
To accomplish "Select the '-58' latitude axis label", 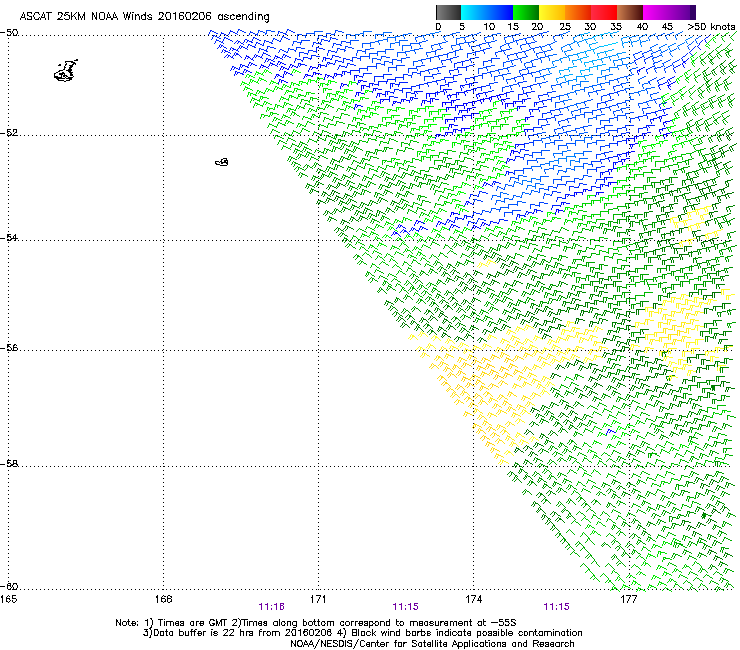I will [x=9, y=464].
